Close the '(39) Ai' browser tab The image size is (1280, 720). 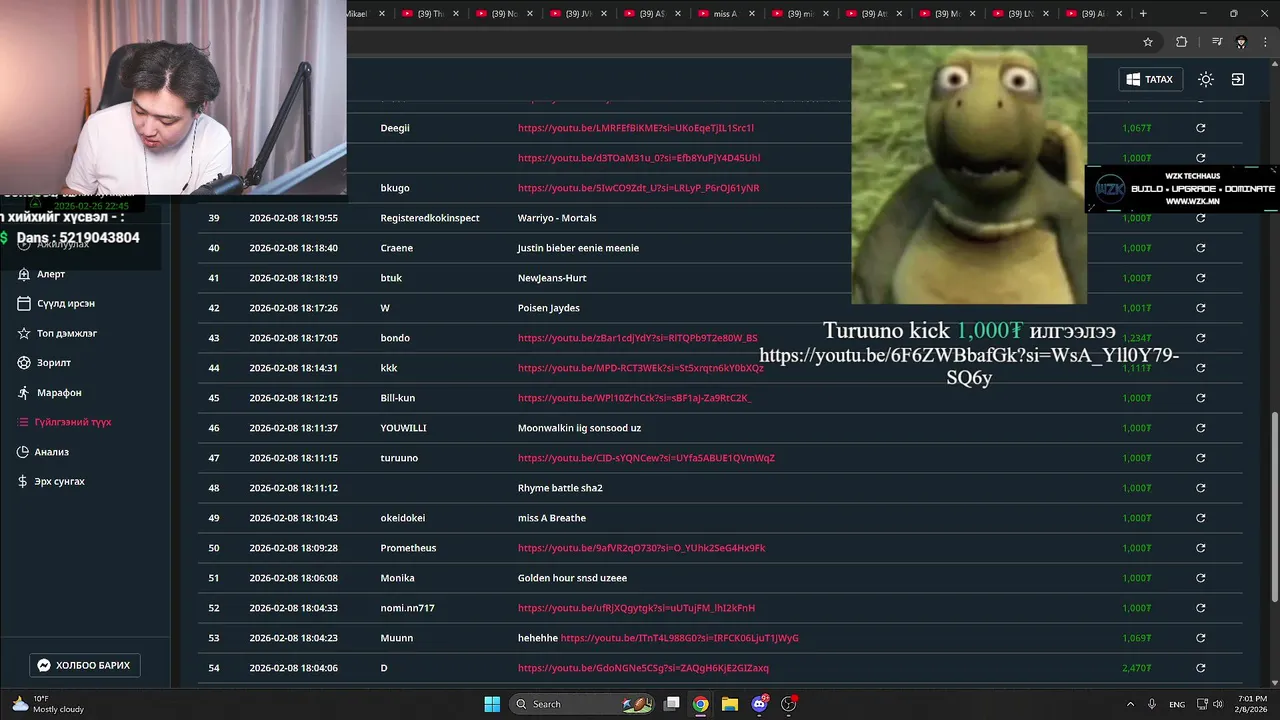1118,14
